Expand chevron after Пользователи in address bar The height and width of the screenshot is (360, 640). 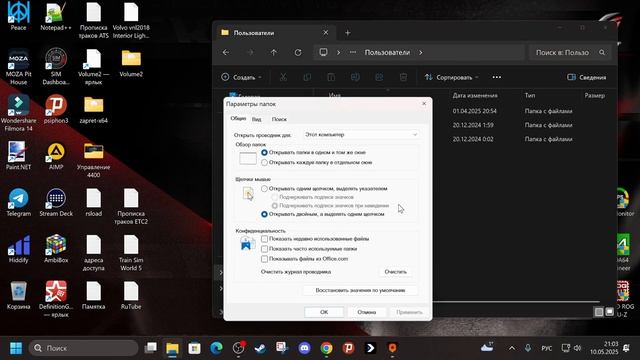[421, 52]
